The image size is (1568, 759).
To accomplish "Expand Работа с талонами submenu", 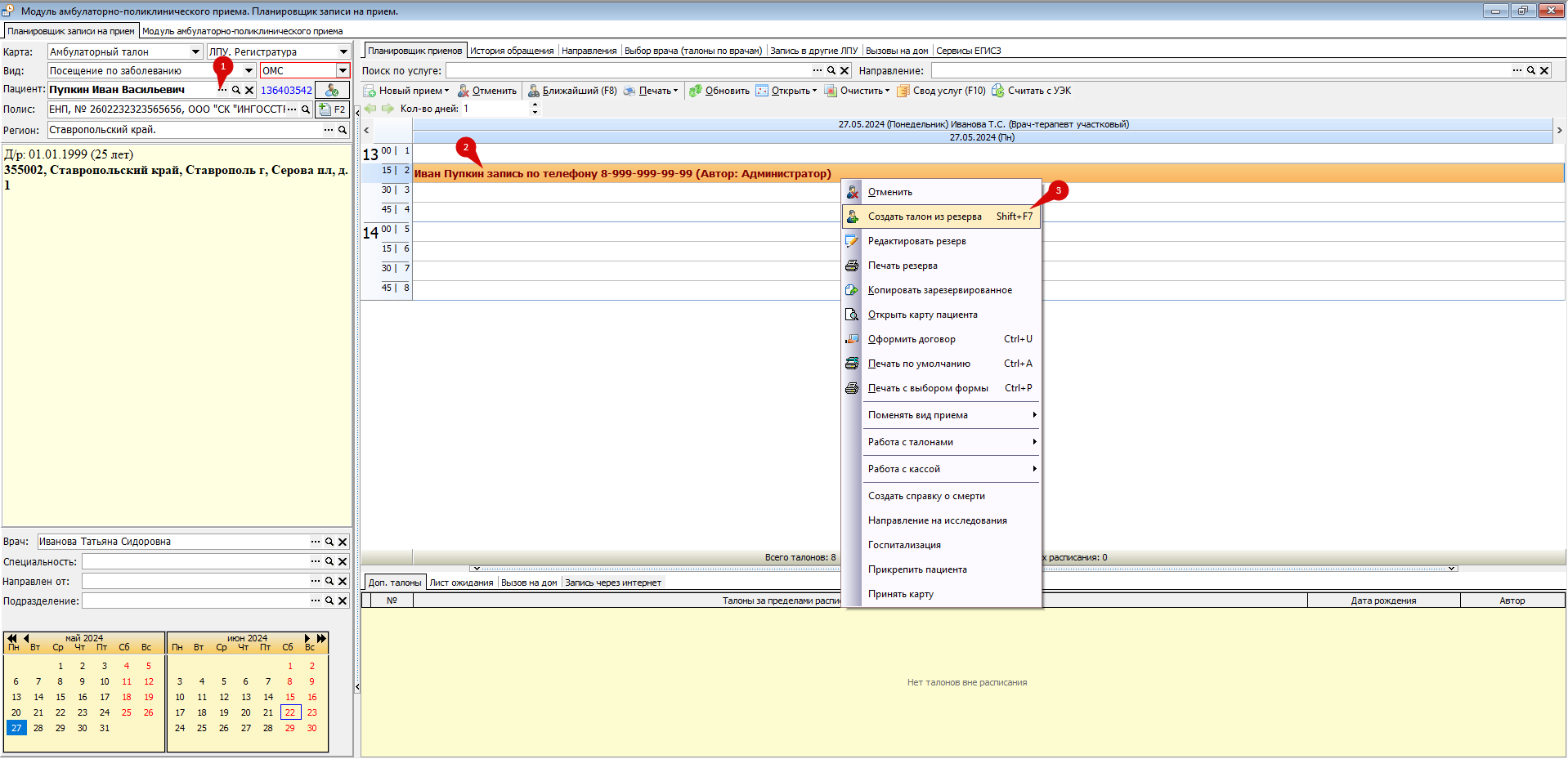I will 942,442.
